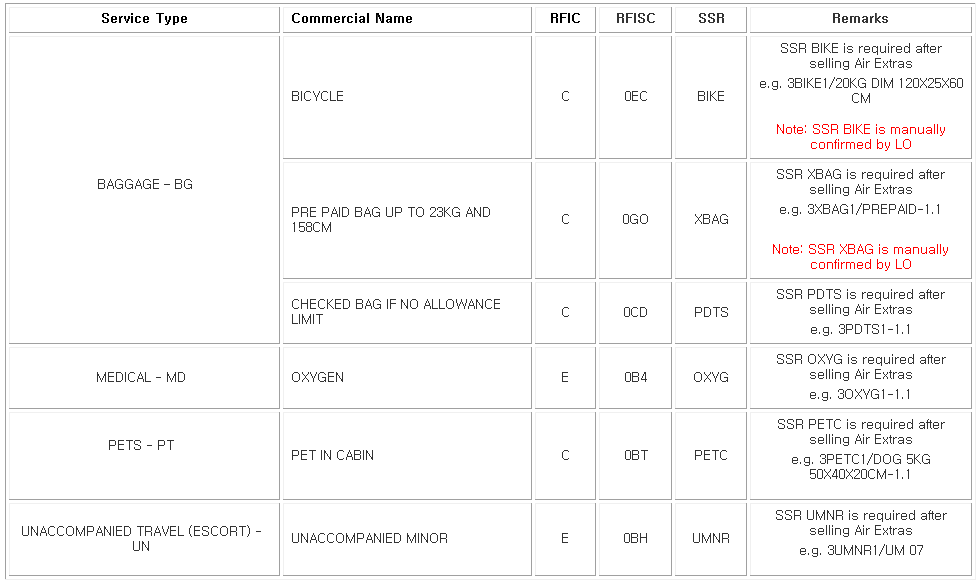The image size is (977, 580).
Task: Select the BICYCLE commercial name cell
Action: (407, 97)
